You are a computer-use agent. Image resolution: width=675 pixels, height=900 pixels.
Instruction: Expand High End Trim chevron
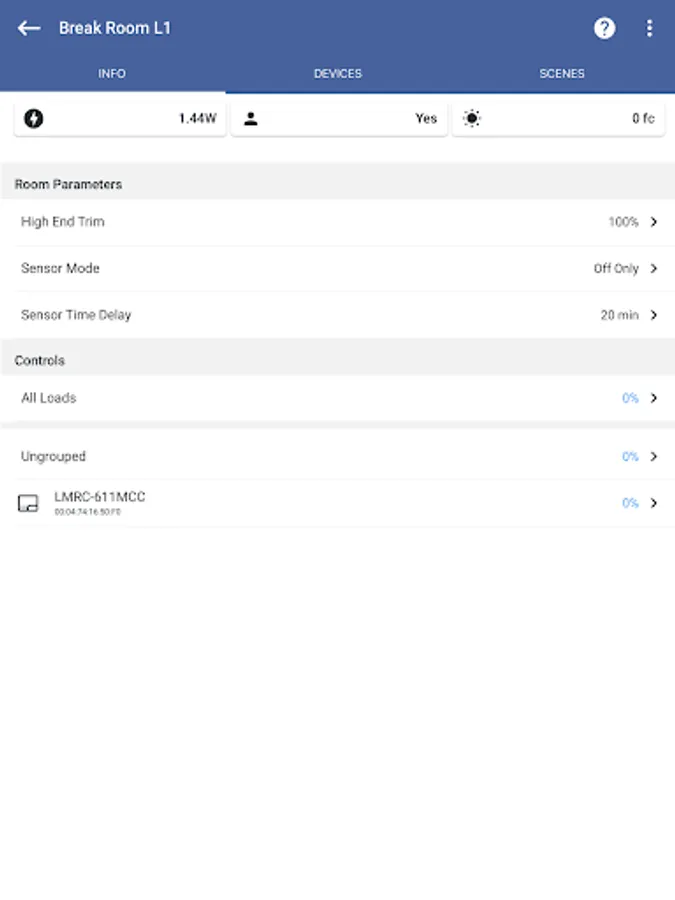click(654, 222)
